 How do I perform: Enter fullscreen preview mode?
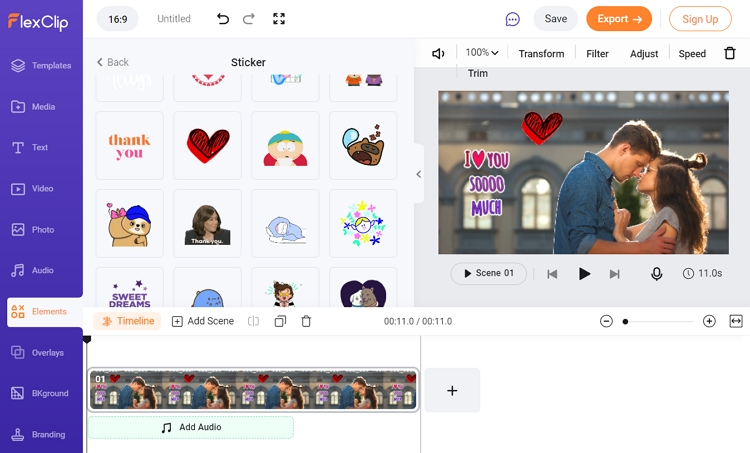coord(279,19)
